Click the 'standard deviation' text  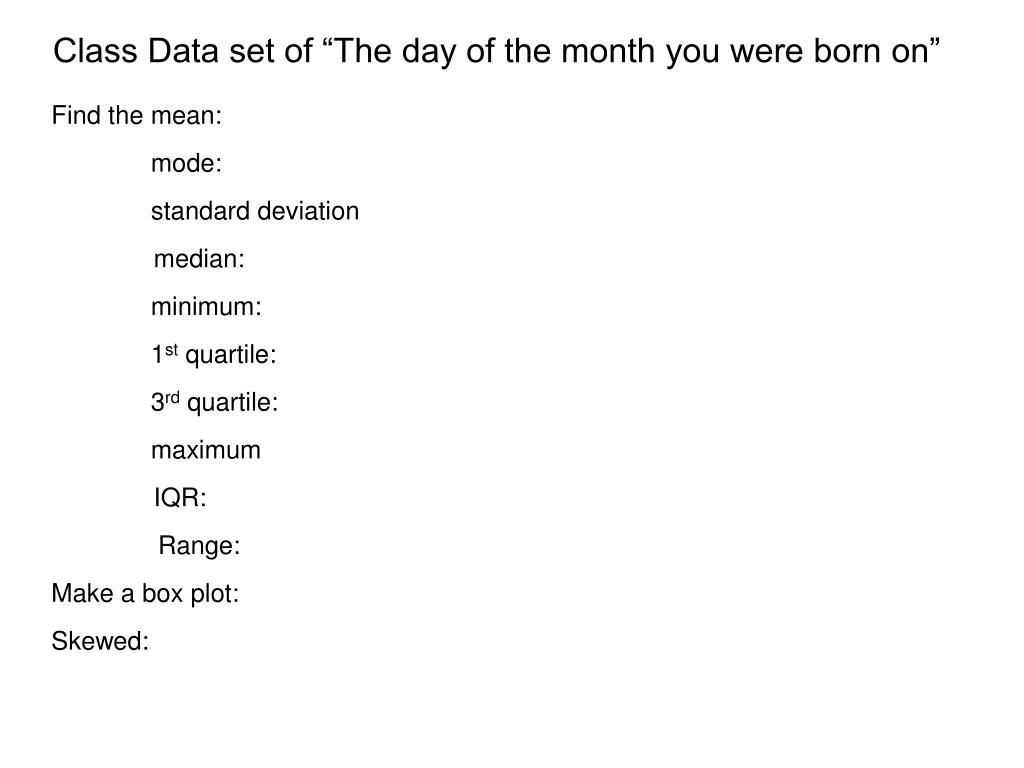click(x=255, y=211)
